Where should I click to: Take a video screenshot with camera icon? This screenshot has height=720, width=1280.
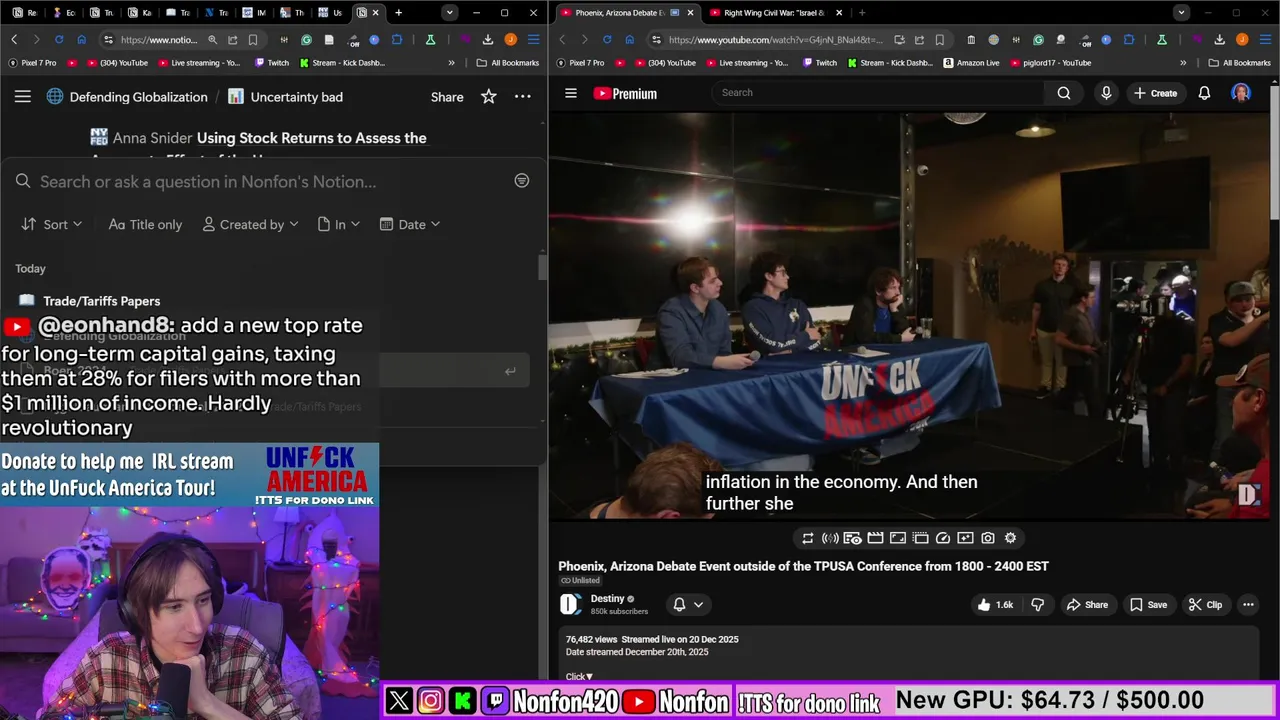(988, 538)
